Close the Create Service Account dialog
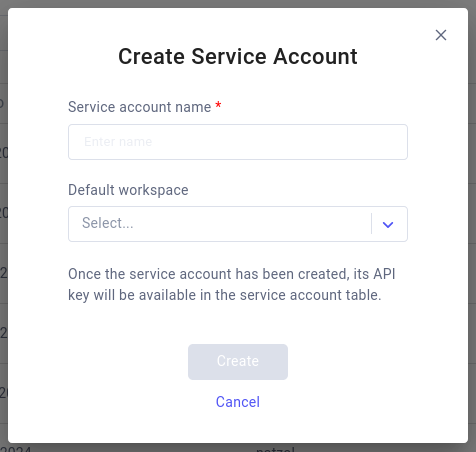The width and height of the screenshot is (476, 452). (x=441, y=35)
